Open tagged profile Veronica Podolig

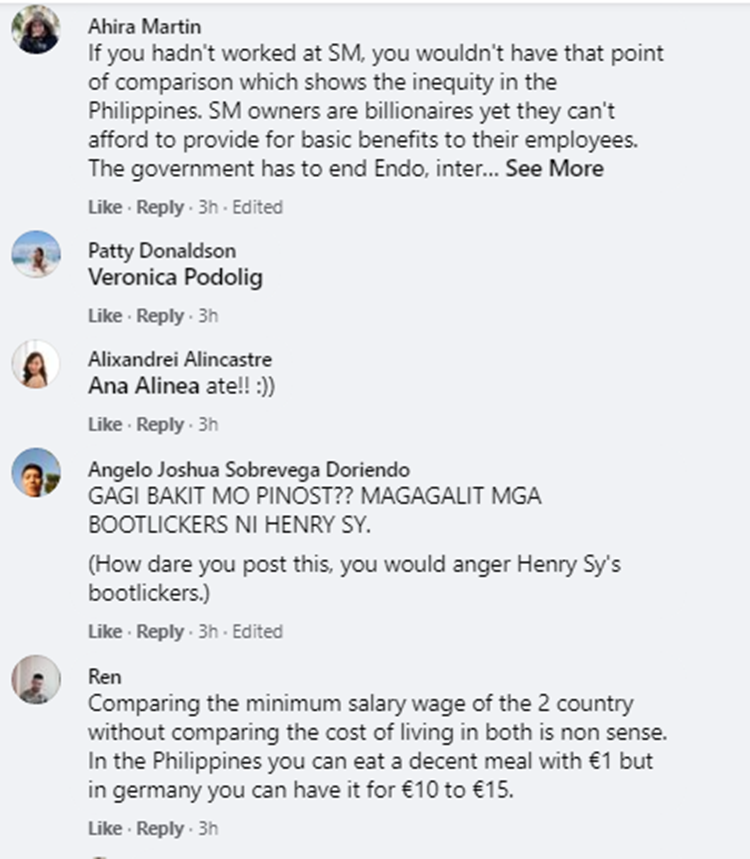pos(175,277)
